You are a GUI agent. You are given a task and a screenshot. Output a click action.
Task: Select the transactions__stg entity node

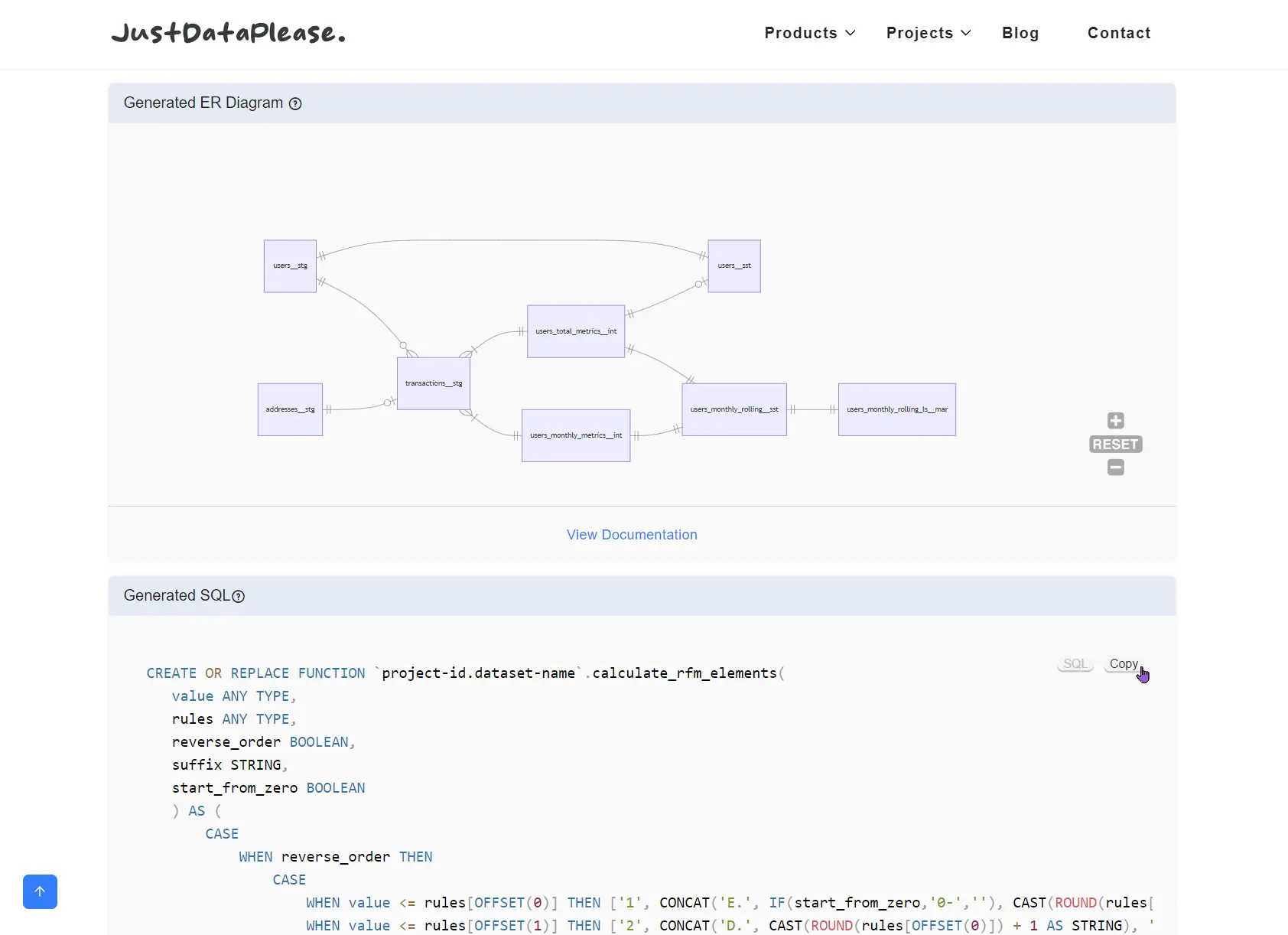click(434, 383)
